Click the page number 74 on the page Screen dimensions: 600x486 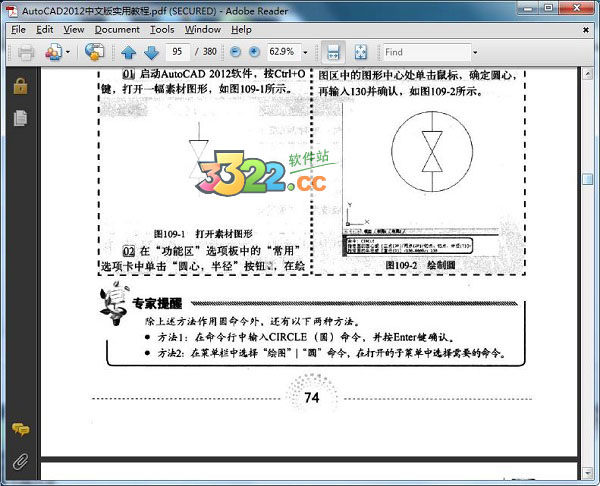point(312,398)
